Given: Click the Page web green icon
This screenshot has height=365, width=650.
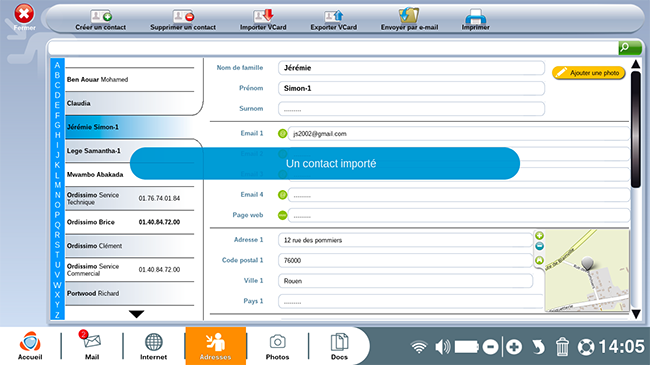Looking at the screenshot, I should pos(282,215).
